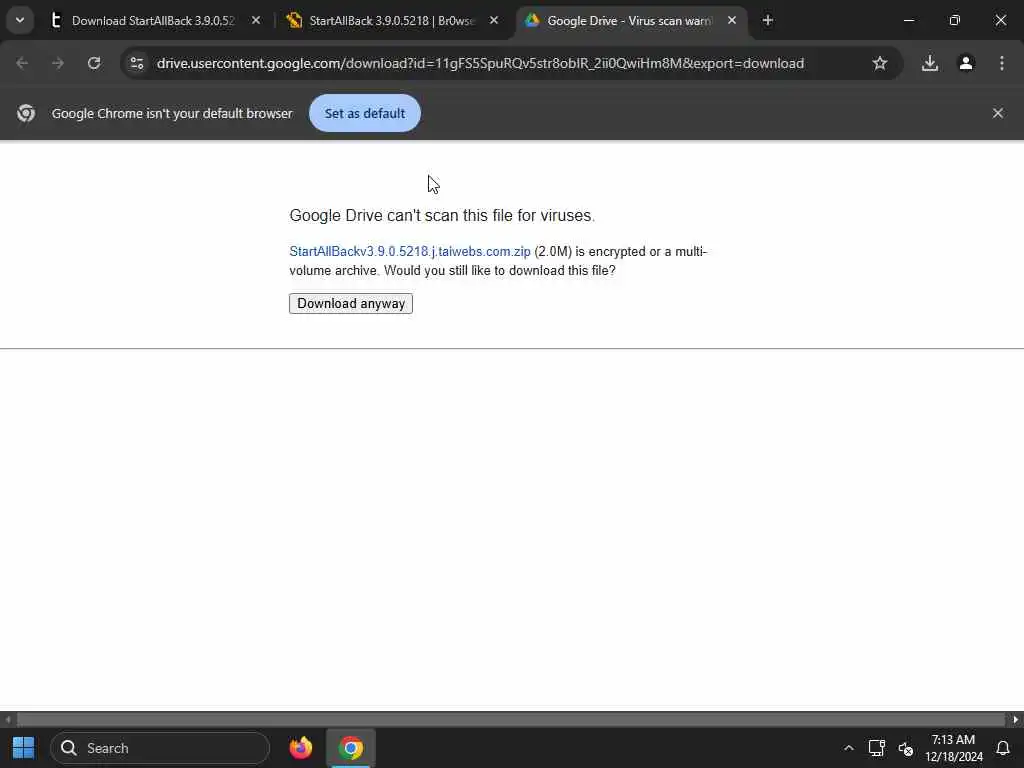Screen dimensions: 1024x768
Task: Open StartAllBackv3.9.0.5218.j.taiwebs.com.zip link
Action: [x=409, y=251]
